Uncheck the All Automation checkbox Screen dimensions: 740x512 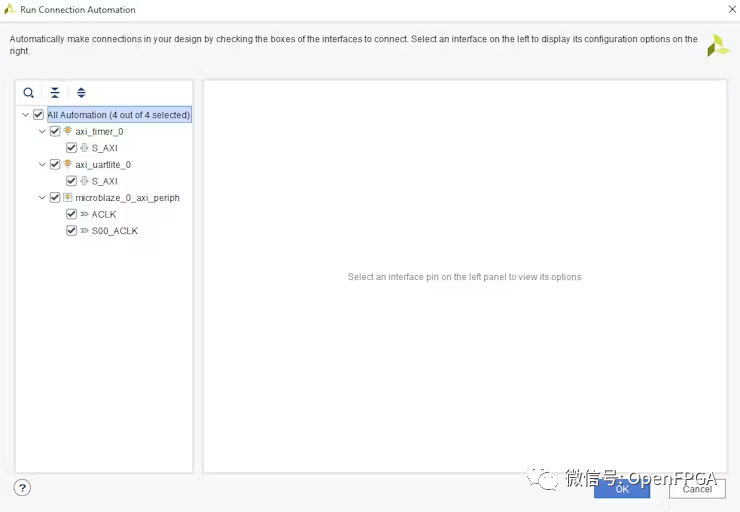coord(39,115)
